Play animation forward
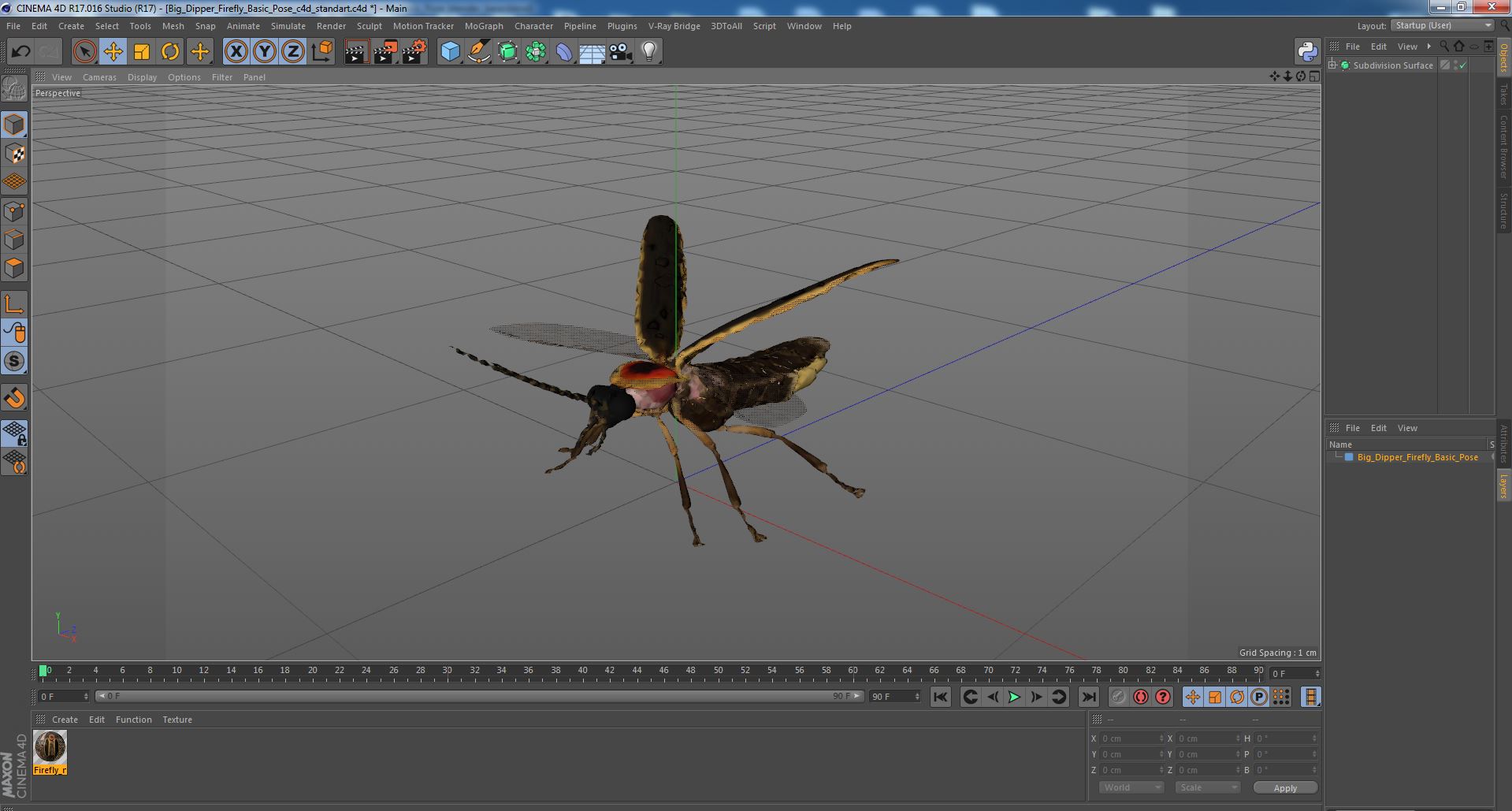 click(x=1015, y=697)
